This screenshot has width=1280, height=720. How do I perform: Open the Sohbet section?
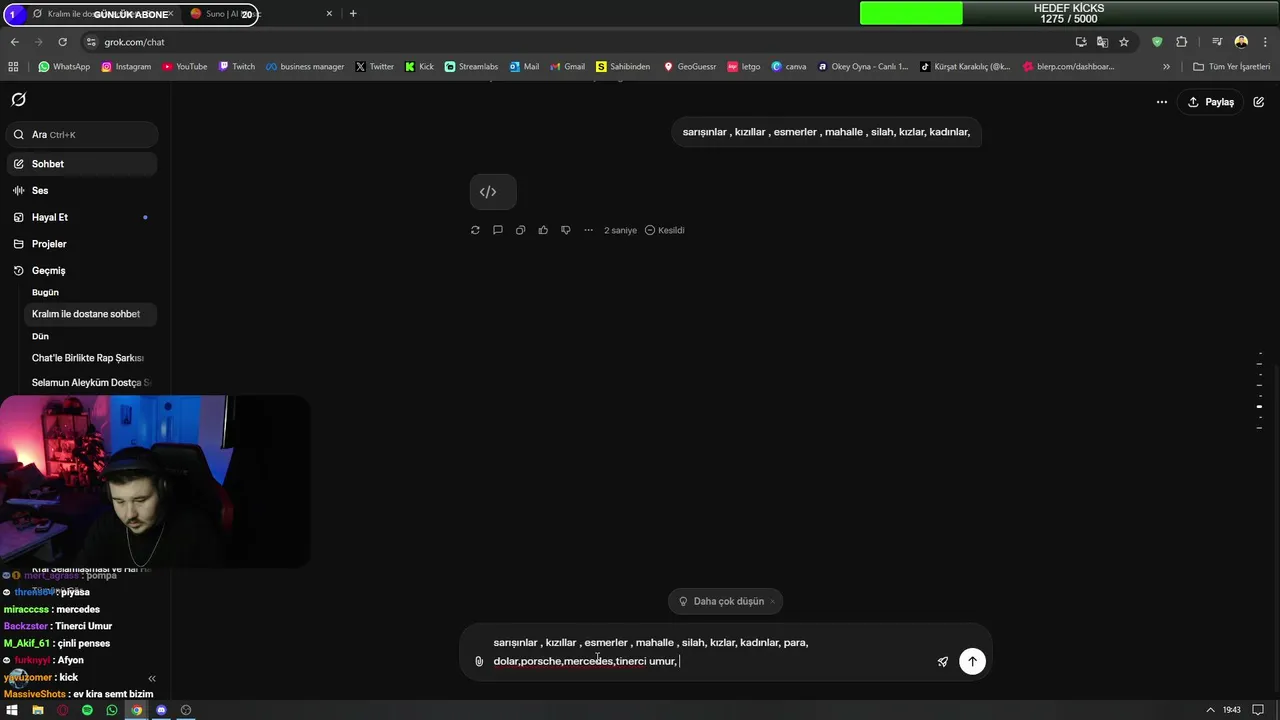82,164
